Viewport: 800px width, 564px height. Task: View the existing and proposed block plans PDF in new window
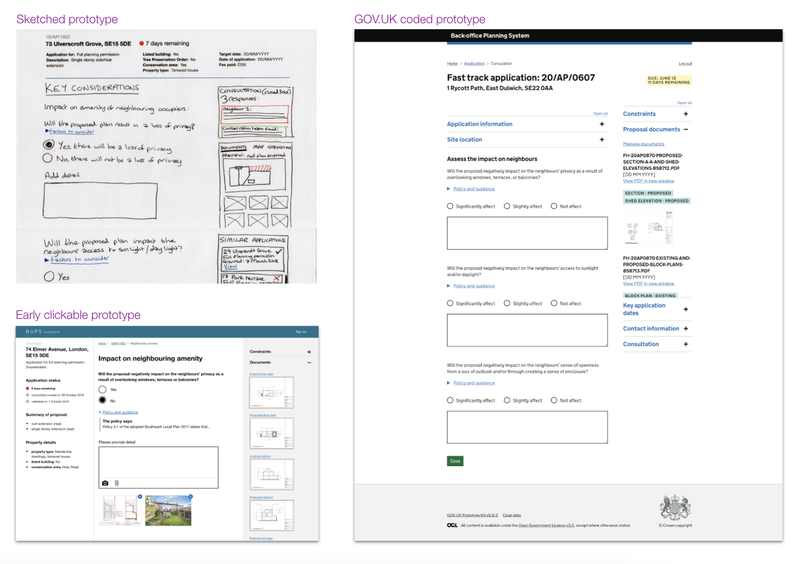tap(648, 283)
